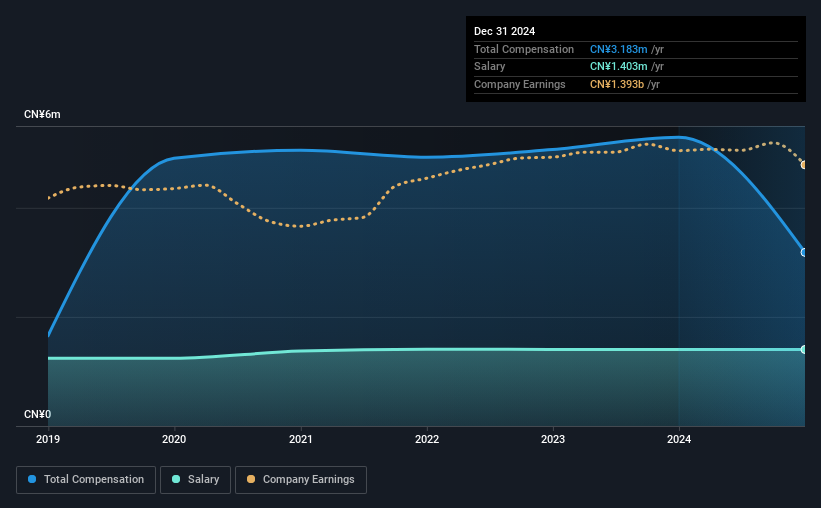Viewport: 821px width, 508px height.
Task: Toggle the Total Compensation legend button
Action: pos(86,480)
